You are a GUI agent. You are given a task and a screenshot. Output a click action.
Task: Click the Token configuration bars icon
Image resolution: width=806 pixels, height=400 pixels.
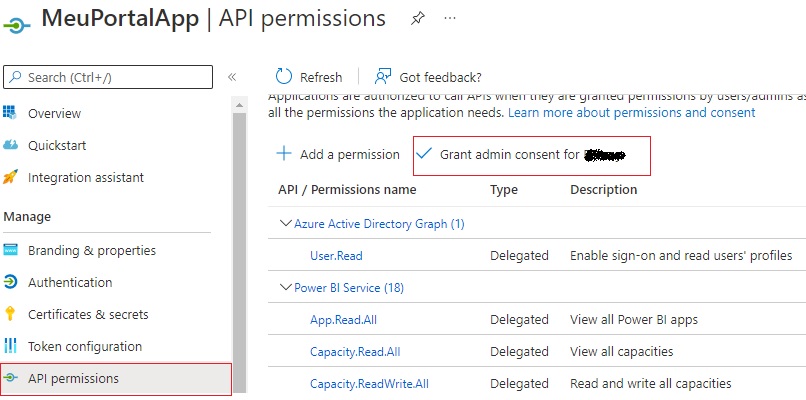click(x=11, y=346)
